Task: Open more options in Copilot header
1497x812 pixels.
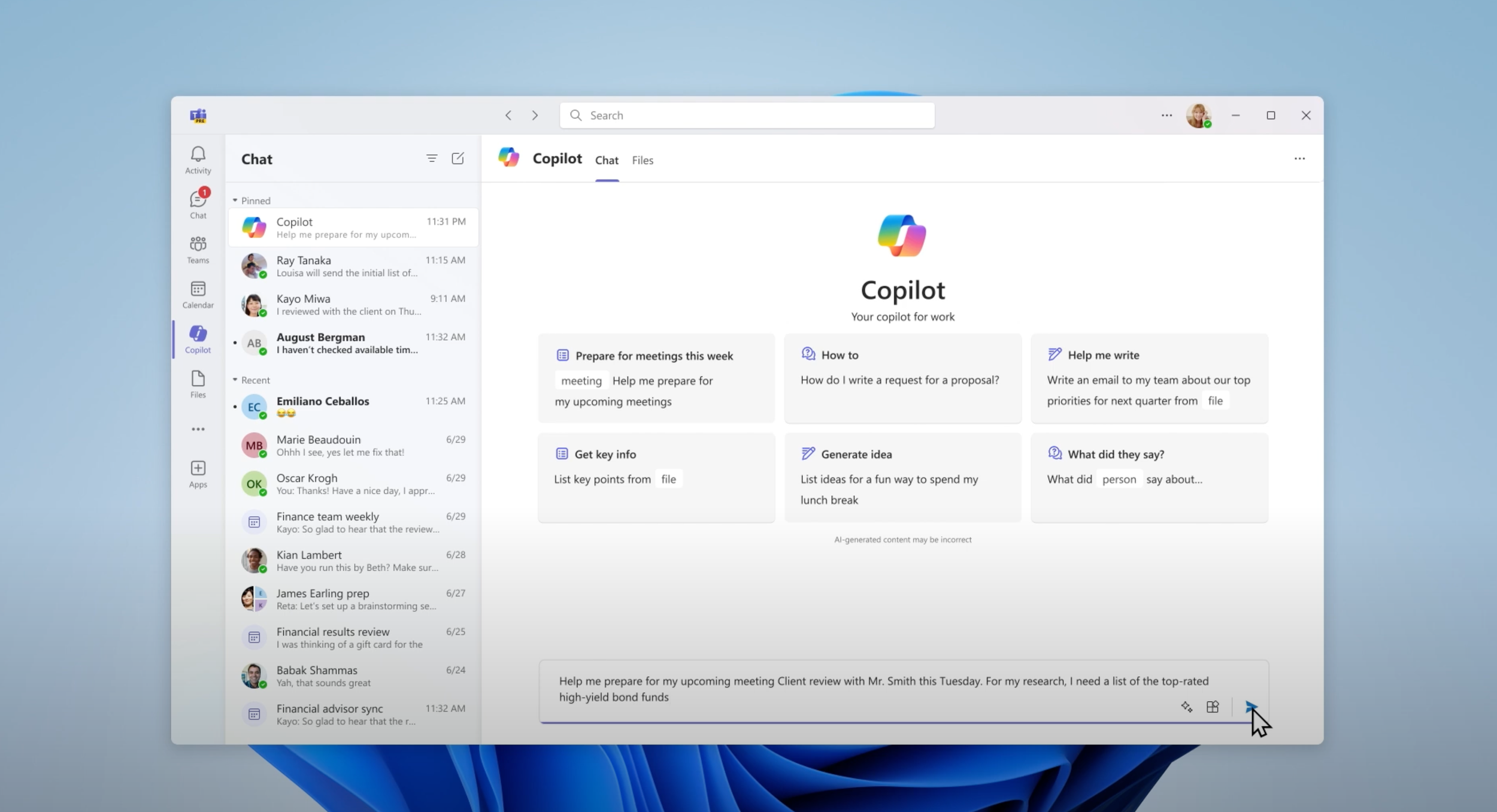Action: pyautogui.click(x=1299, y=159)
